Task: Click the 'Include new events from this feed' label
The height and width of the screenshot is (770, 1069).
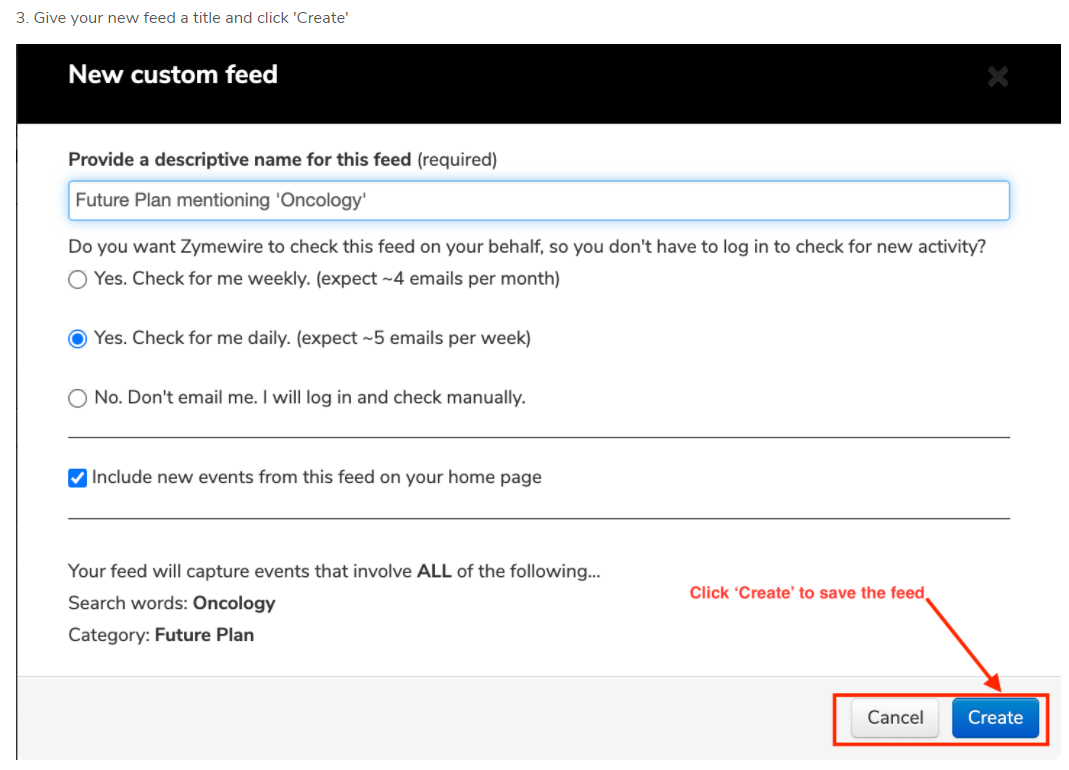Action: pyautogui.click(x=316, y=477)
